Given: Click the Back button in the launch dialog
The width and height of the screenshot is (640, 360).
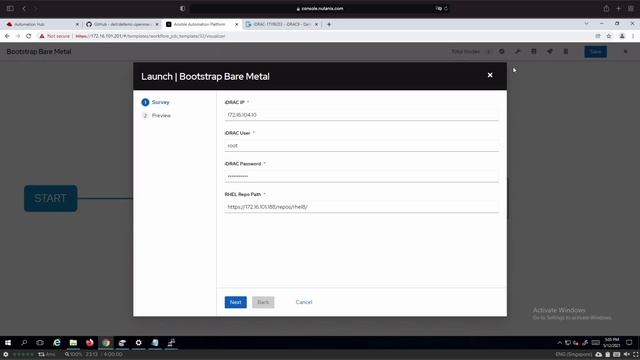Looking at the screenshot, I should pyautogui.click(x=263, y=302).
